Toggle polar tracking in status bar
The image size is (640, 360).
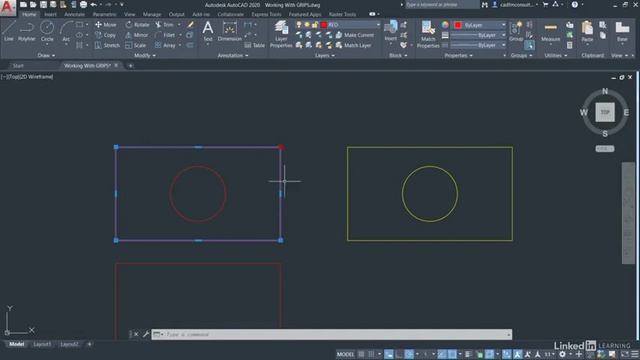pyautogui.click(x=409, y=354)
